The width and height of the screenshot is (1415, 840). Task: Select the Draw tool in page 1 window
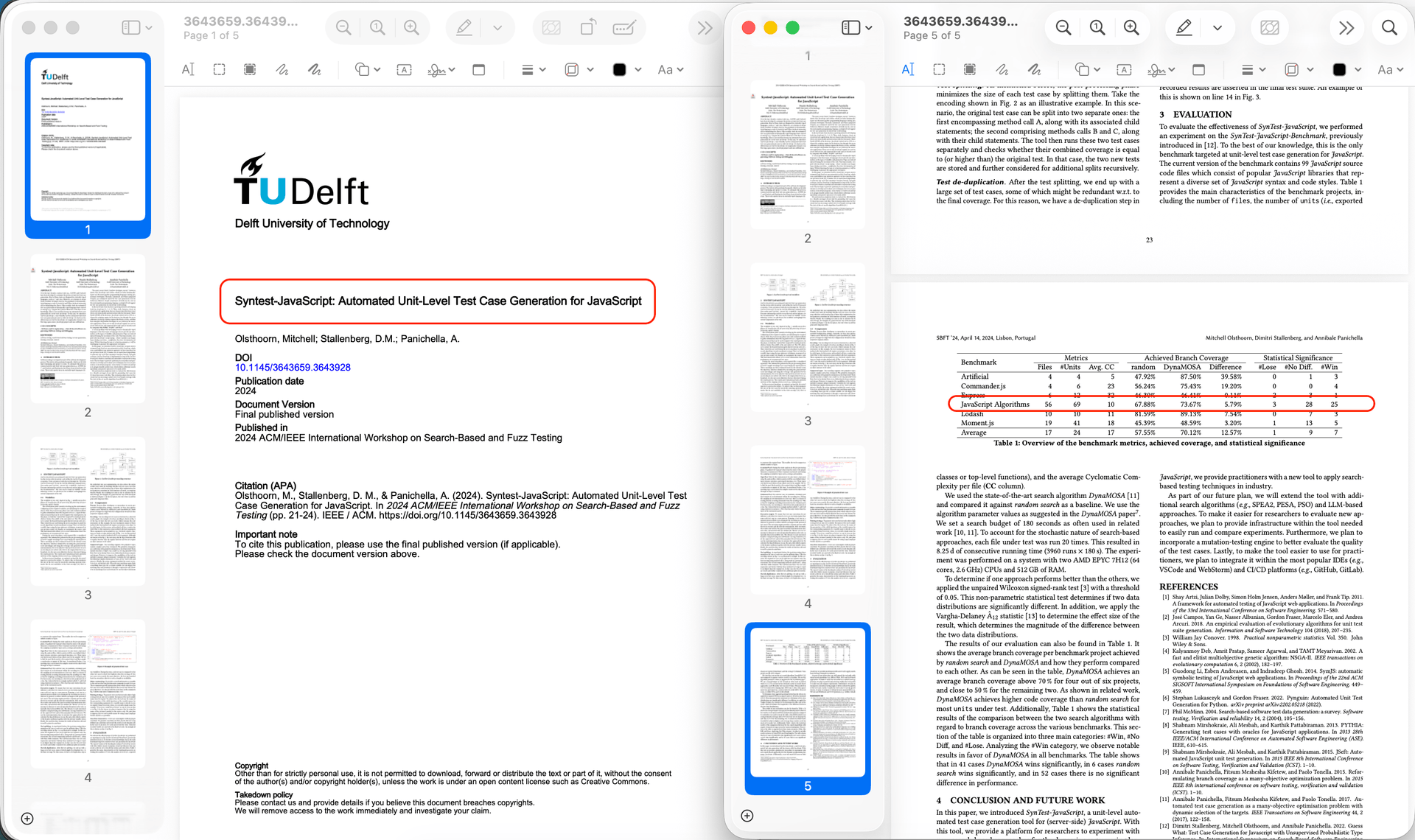(x=315, y=69)
